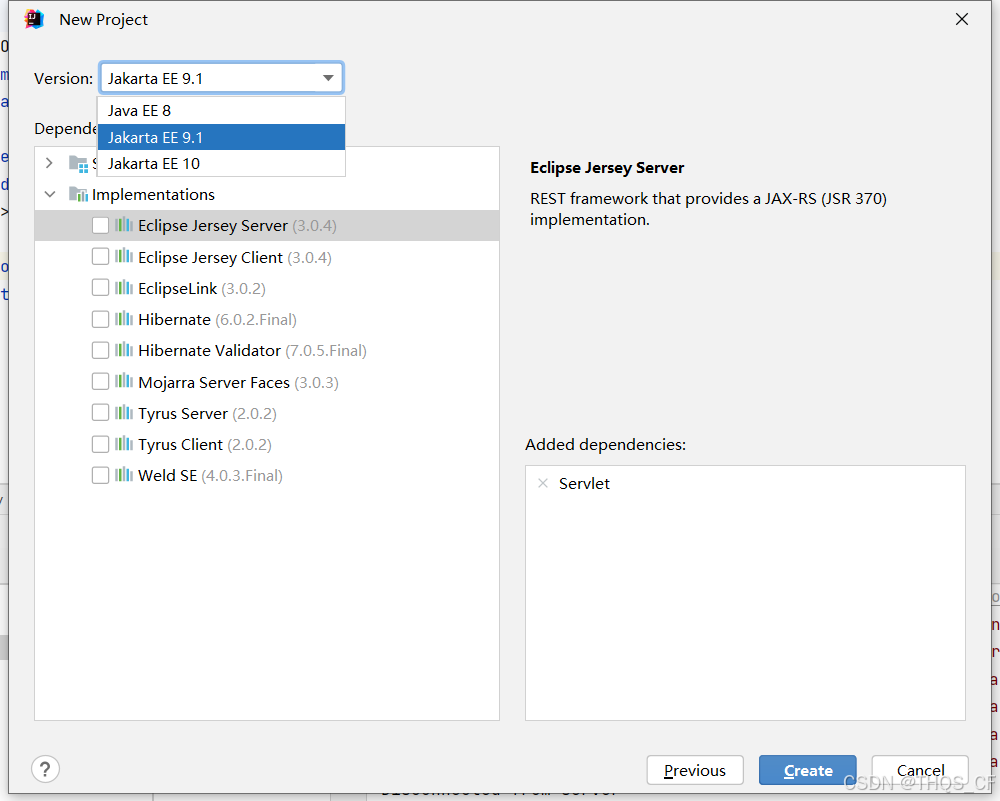Screen dimensions: 1000x801
Task: Select the EclipseLink (3.0.2) row text
Action: click(202, 289)
